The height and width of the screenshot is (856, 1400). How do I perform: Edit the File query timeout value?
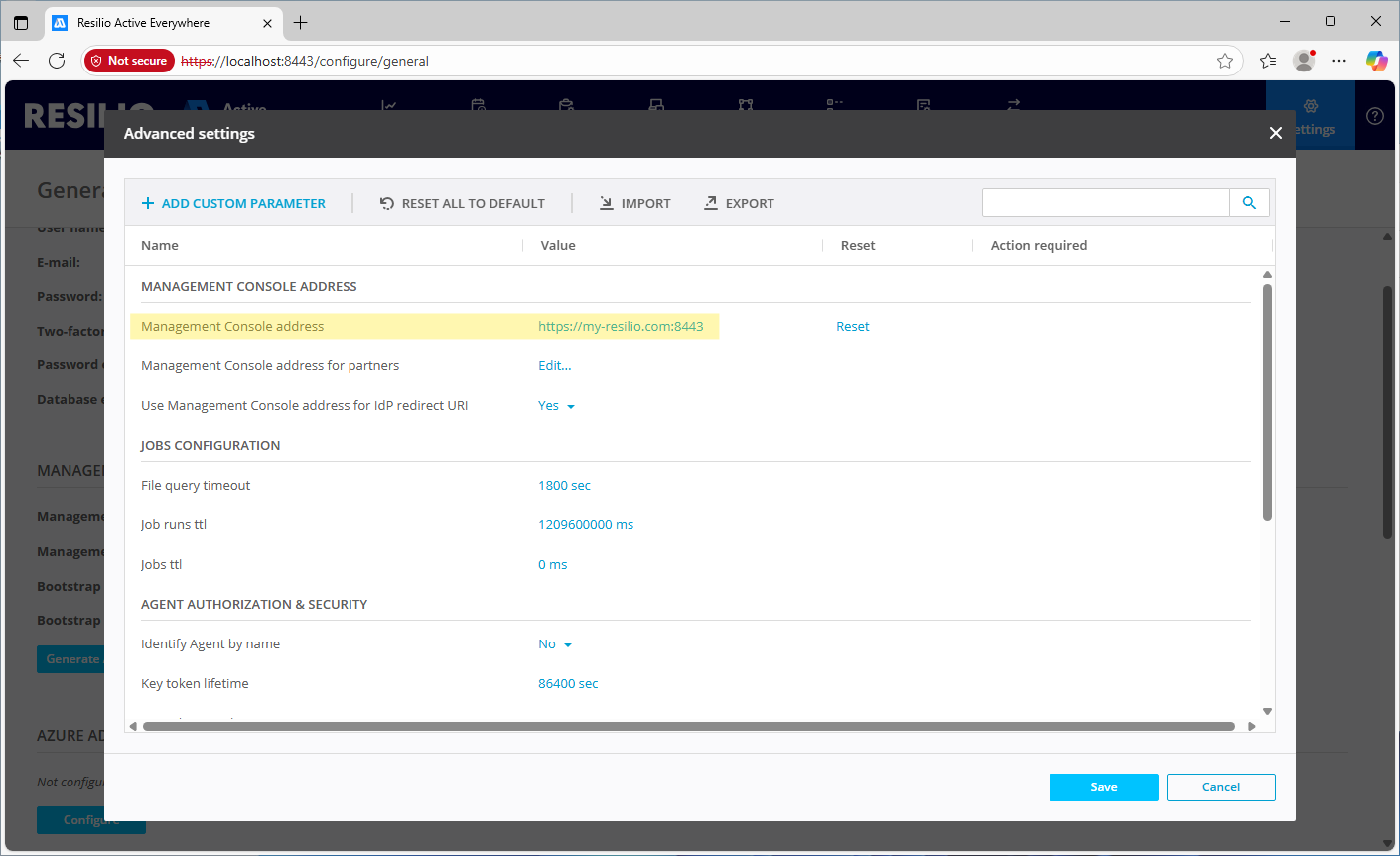click(x=564, y=485)
